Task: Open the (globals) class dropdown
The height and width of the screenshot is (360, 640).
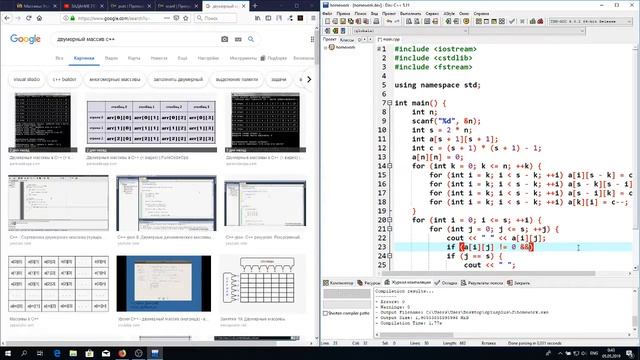Action: 409,31
